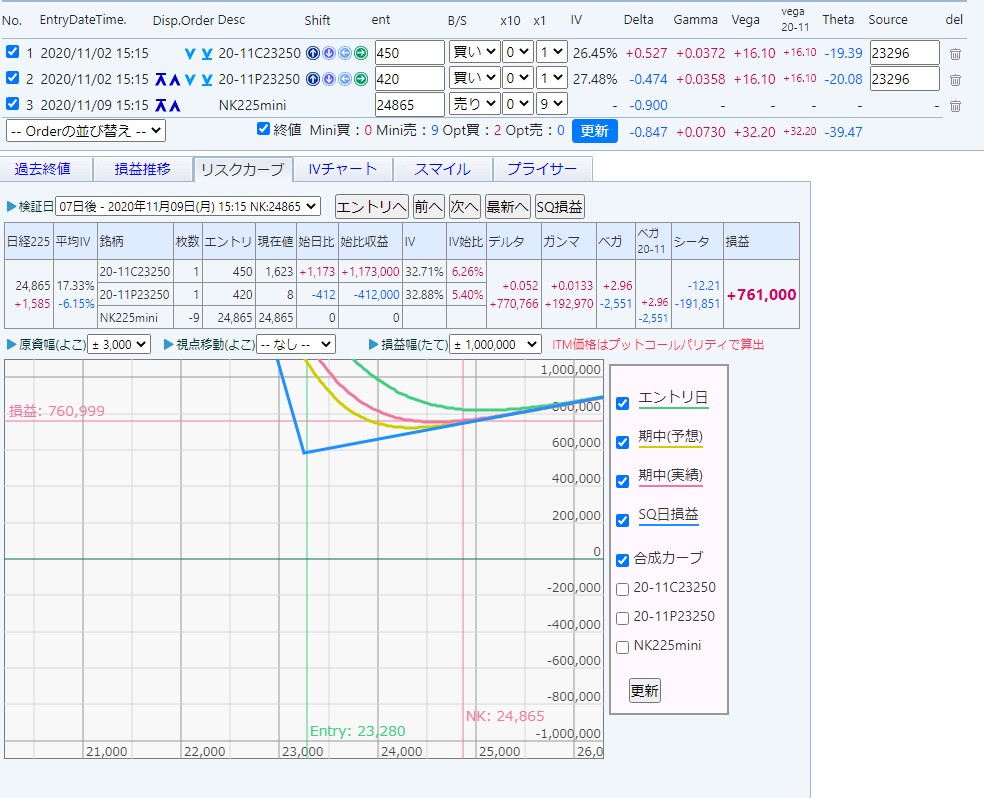Click the 次へ button
Viewport: 984px width, 798px height.
[x=464, y=206]
